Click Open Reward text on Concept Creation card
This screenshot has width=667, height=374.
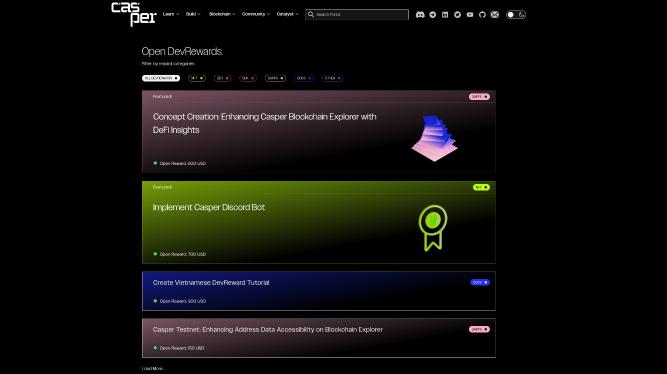[x=182, y=163]
